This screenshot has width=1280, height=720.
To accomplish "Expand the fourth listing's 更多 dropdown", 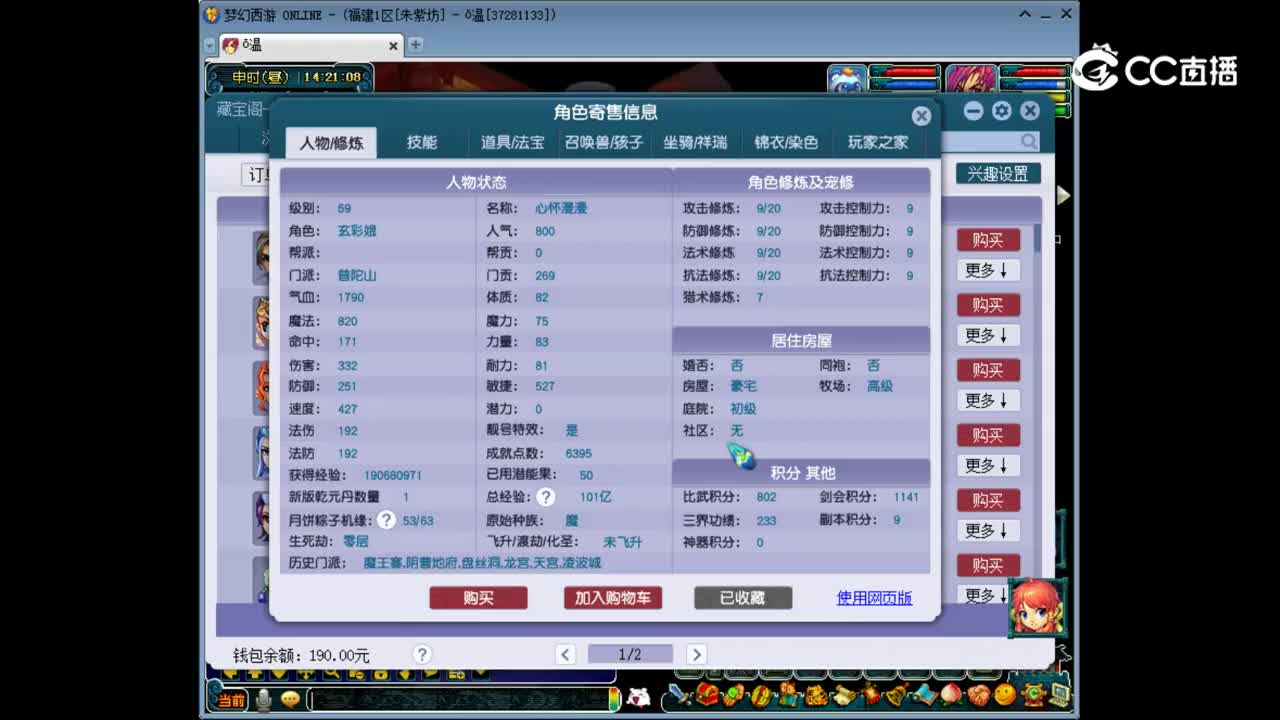I will (988, 465).
